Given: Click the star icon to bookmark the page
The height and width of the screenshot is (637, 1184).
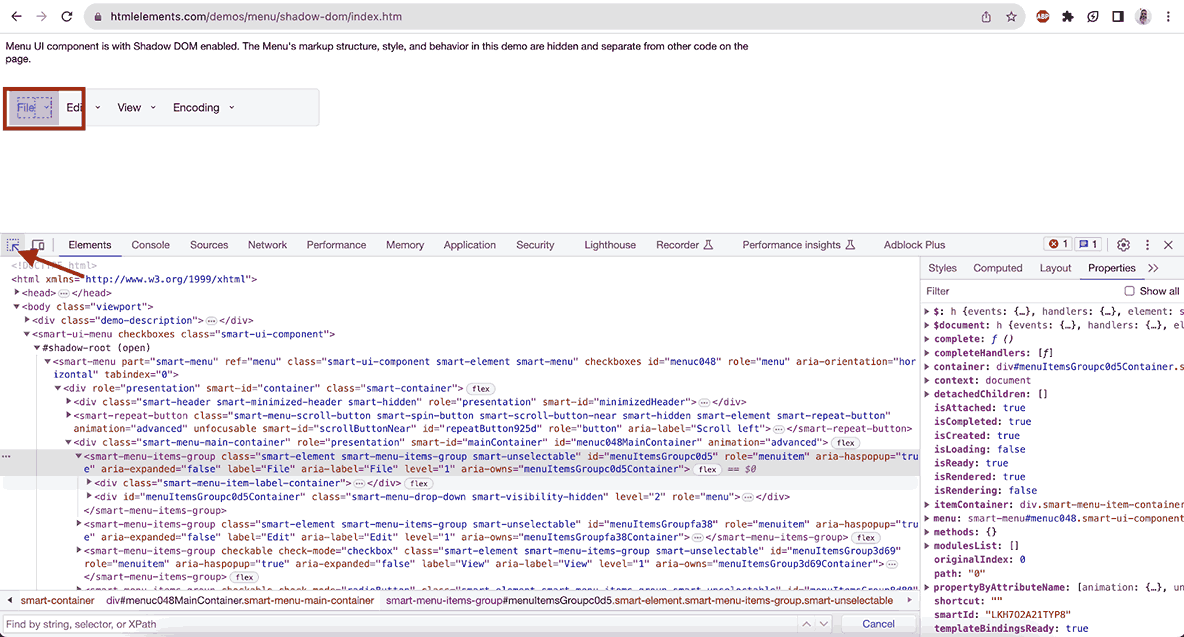Looking at the screenshot, I should point(1011,16).
